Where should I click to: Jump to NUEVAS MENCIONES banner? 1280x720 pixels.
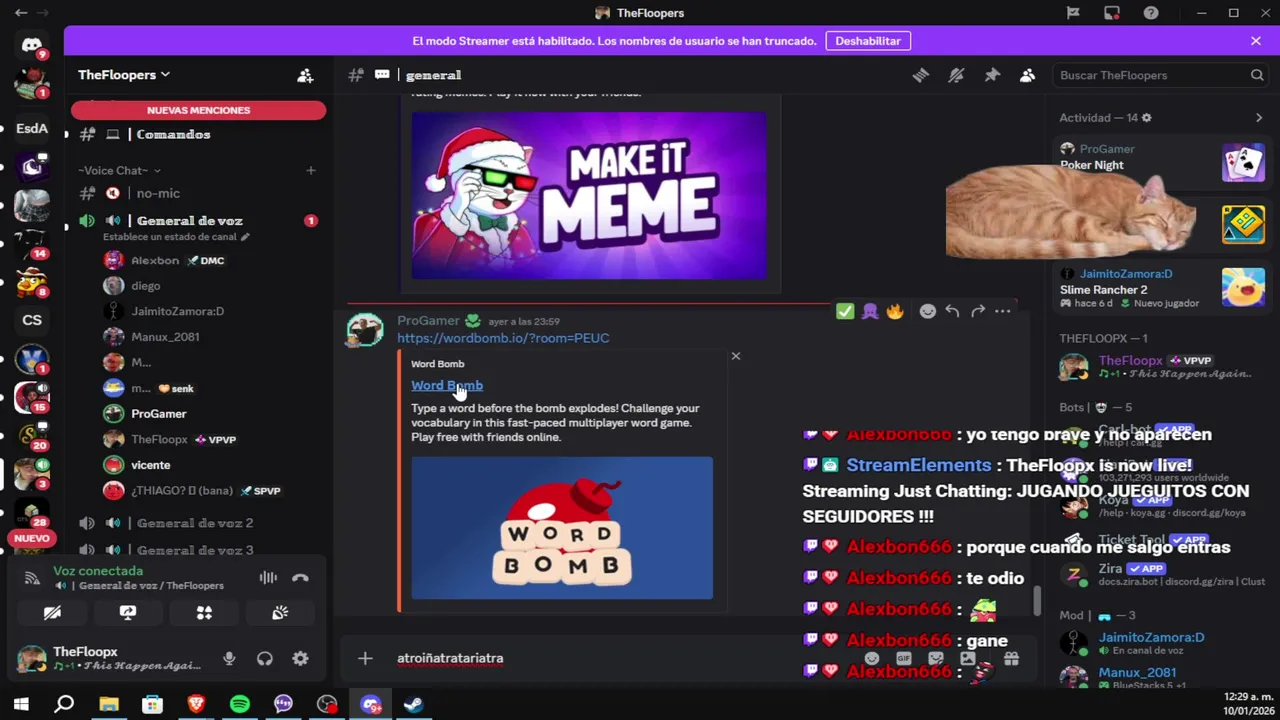[198, 110]
